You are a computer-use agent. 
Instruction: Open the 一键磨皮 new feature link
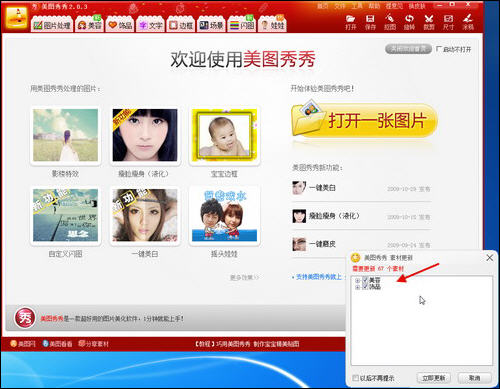[322, 244]
